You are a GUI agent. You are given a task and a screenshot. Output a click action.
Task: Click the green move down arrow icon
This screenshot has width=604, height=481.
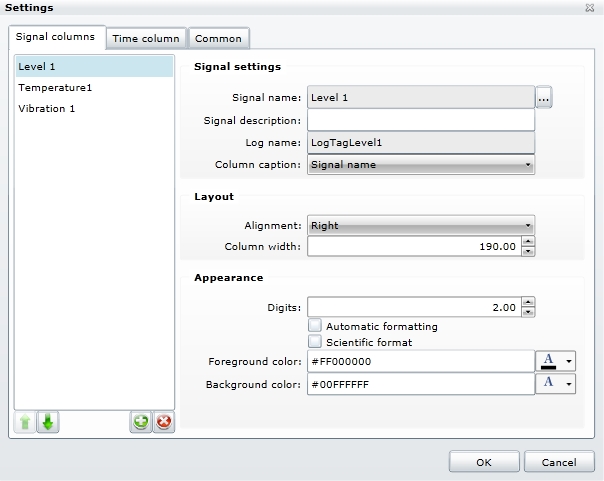coord(48,423)
